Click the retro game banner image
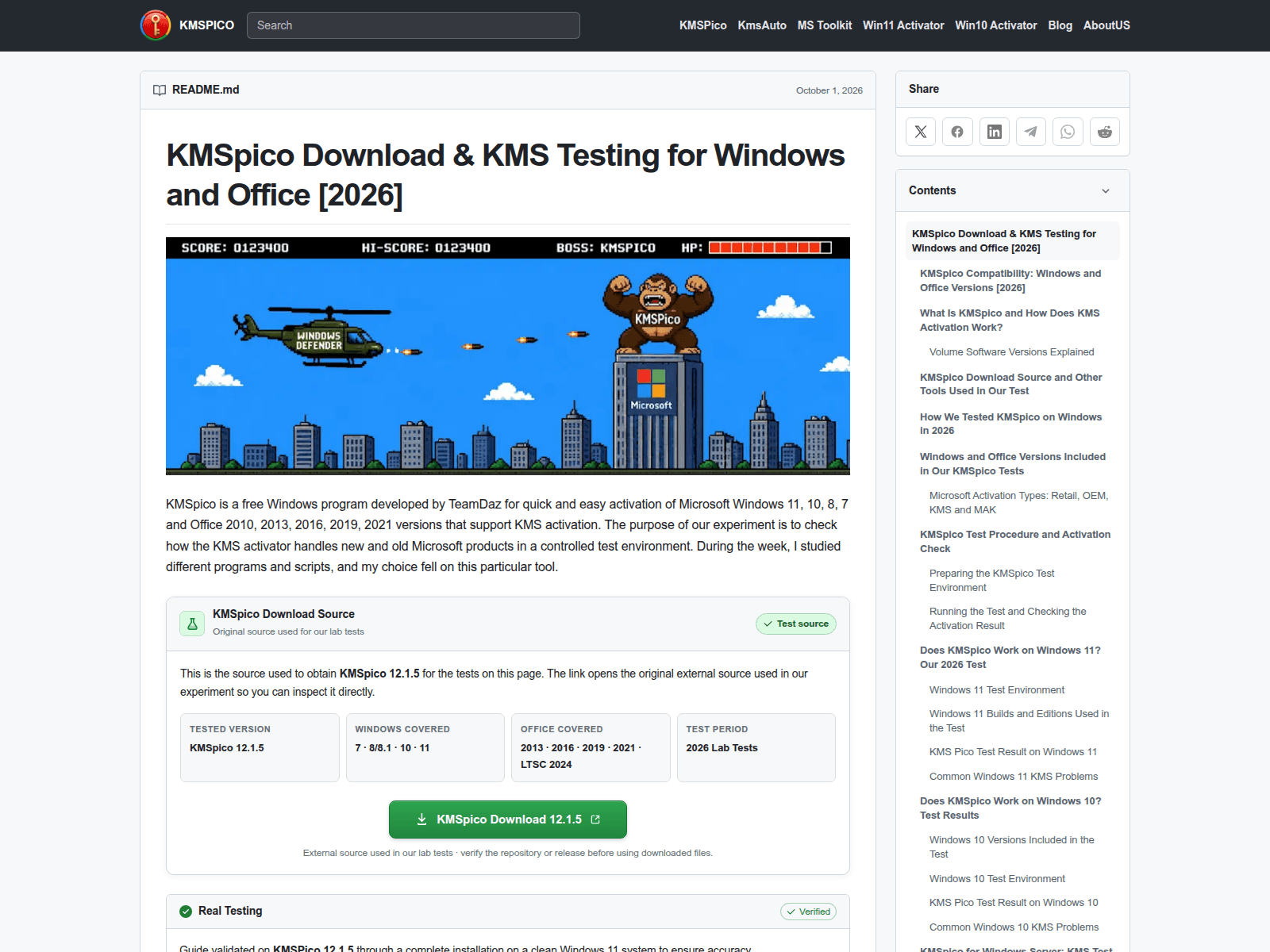This screenshot has width=1270, height=952. click(x=508, y=356)
